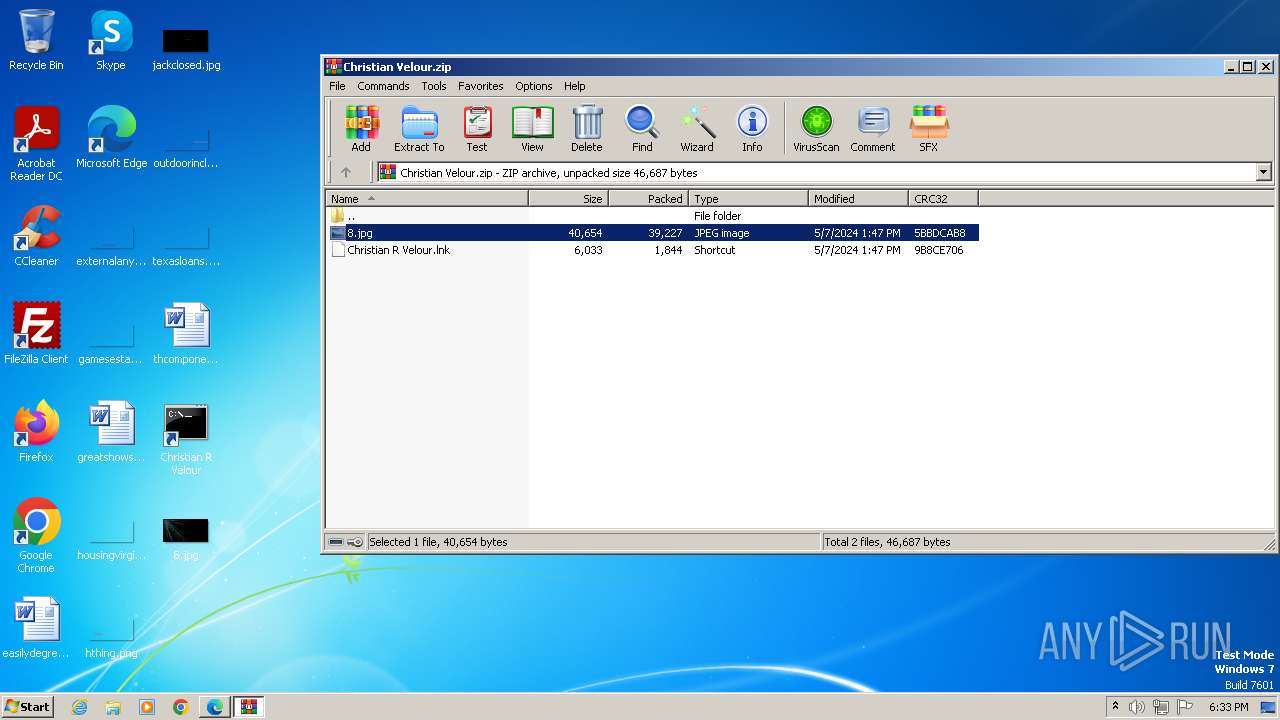The width and height of the screenshot is (1280, 720).
Task: Click WinRAR taskbar button
Action: tap(249, 707)
